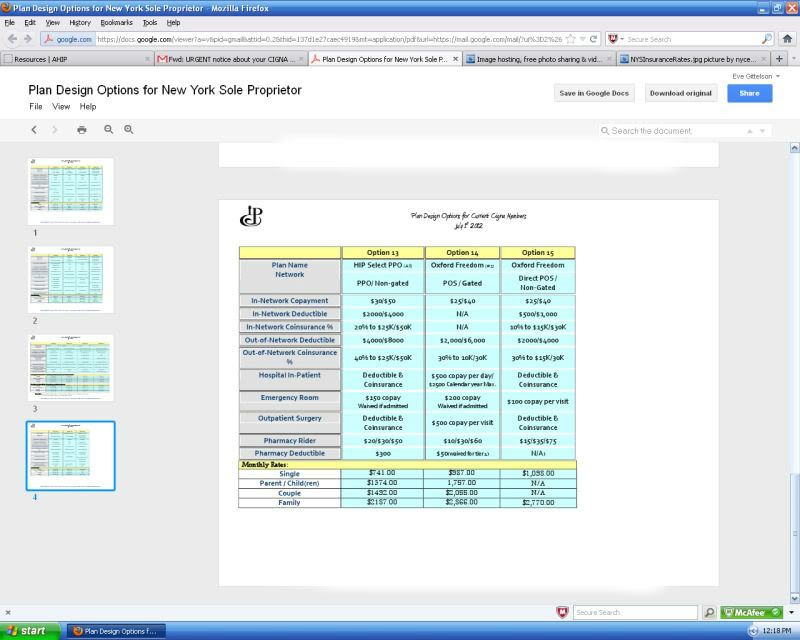Viewport: 800px width, 640px height.
Task: Open address bar history dropdown arrow
Action: [x=582, y=39]
